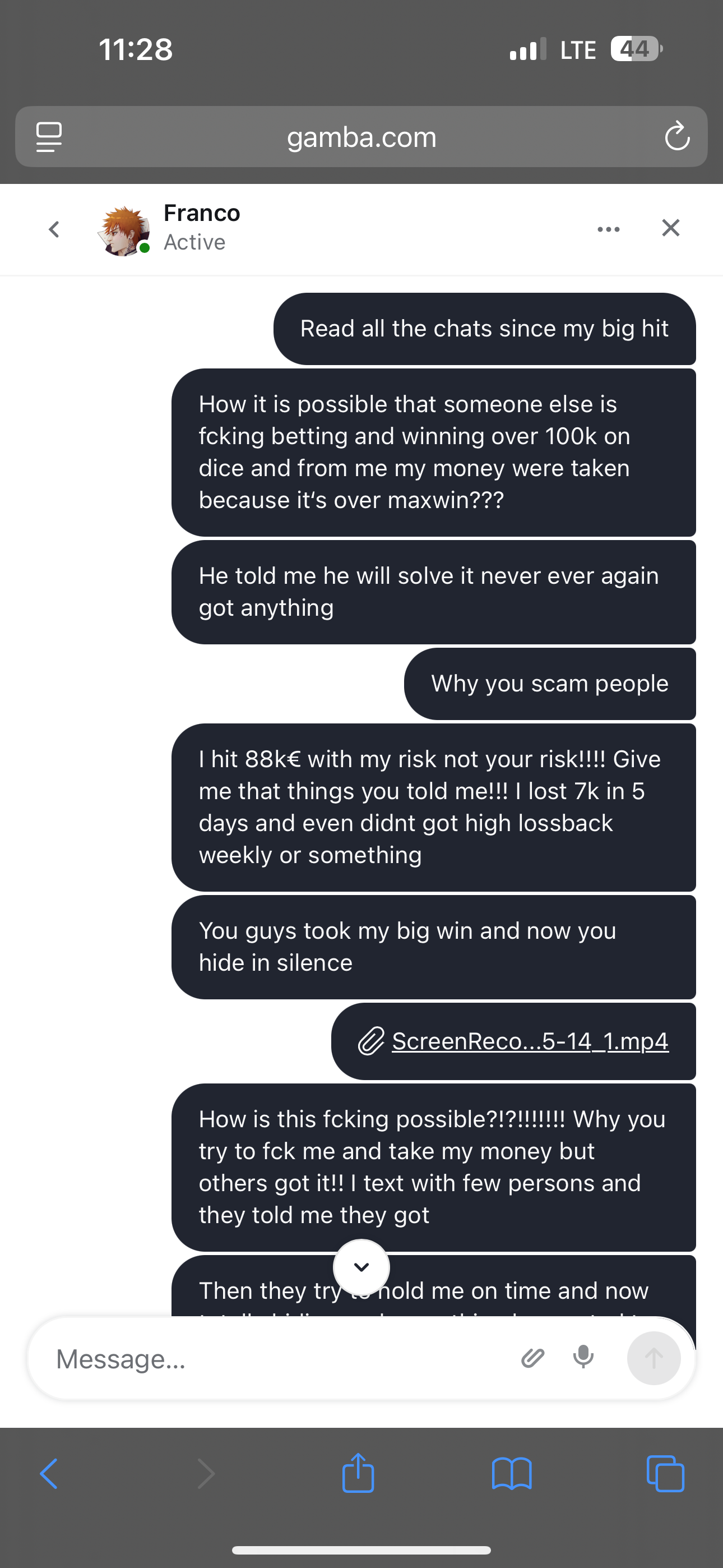Go back using the chat header arrow
This screenshot has width=723, height=1568.
54,229
